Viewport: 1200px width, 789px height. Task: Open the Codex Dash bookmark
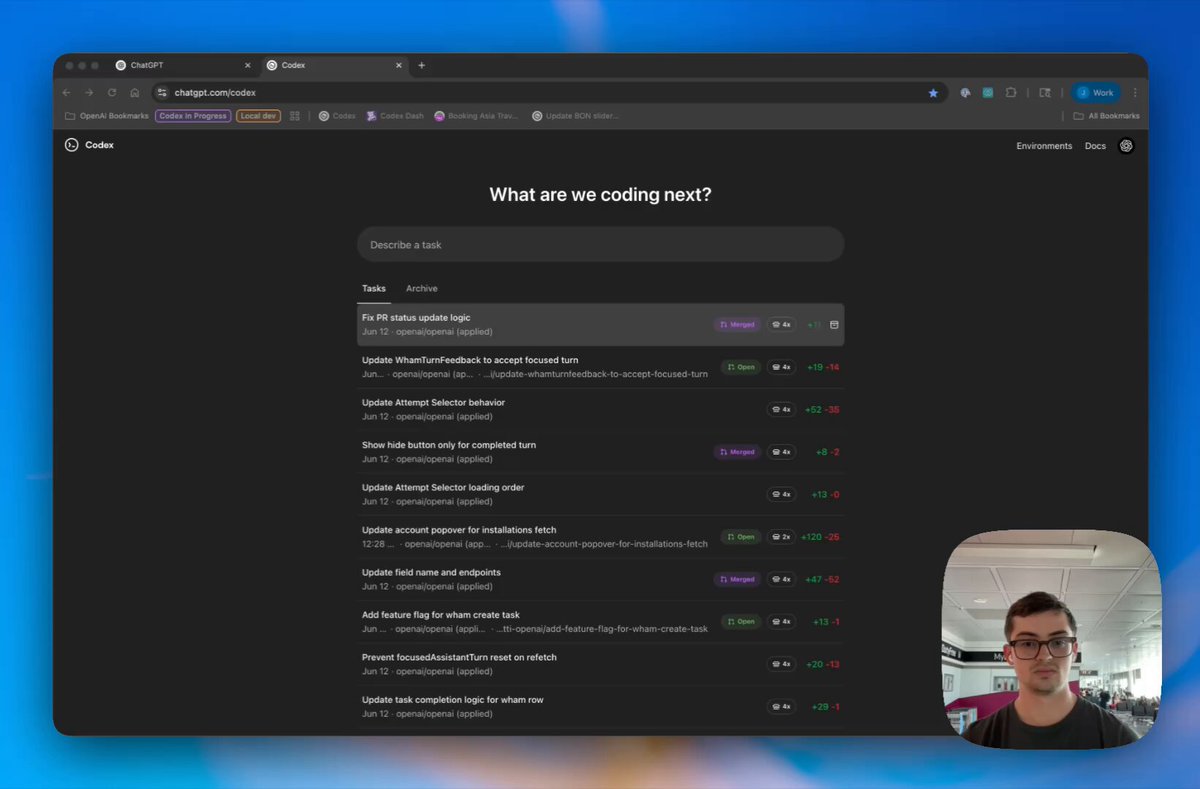click(395, 116)
